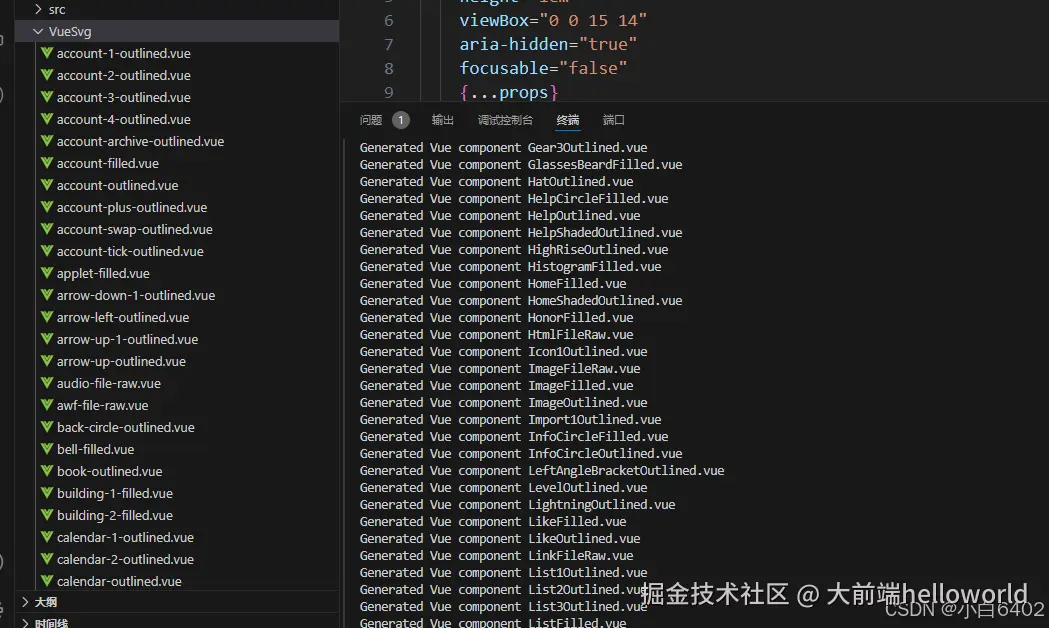1049x628 pixels.
Task: Click the Vue icon beside arrow-down-1-outlined.vue
Action: pos(47,295)
